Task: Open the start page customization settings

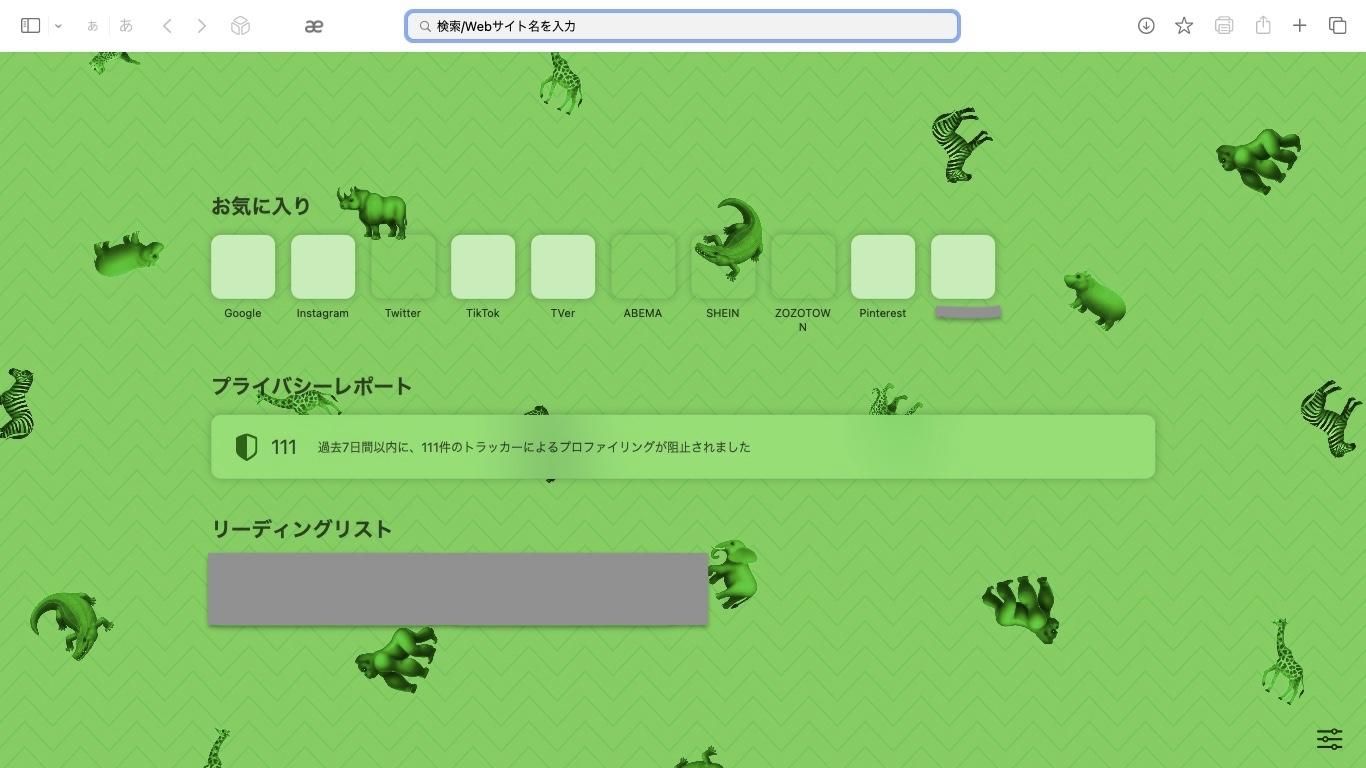Action: pos(1329,739)
